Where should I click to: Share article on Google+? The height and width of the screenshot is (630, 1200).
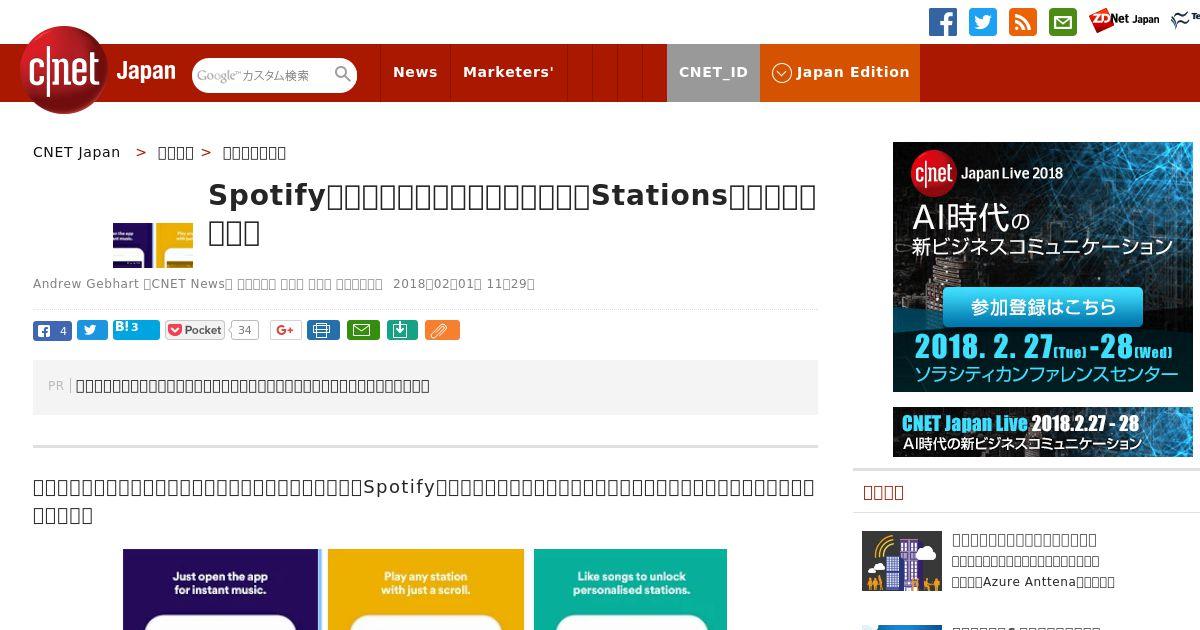coord(285,330)
